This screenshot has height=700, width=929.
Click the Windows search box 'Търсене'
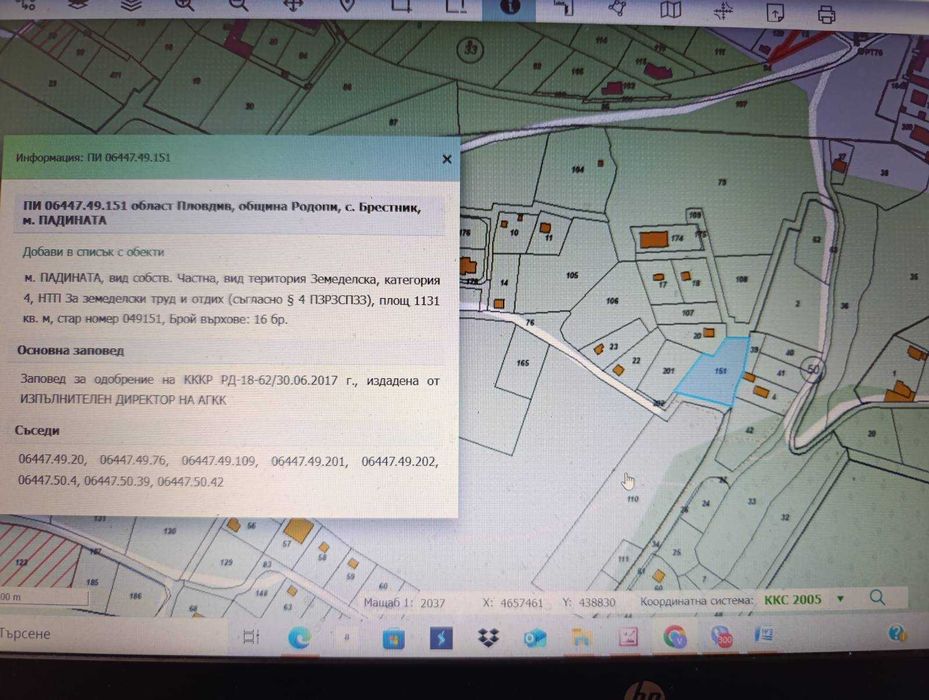pyautogui.click(x=113, y=634)
